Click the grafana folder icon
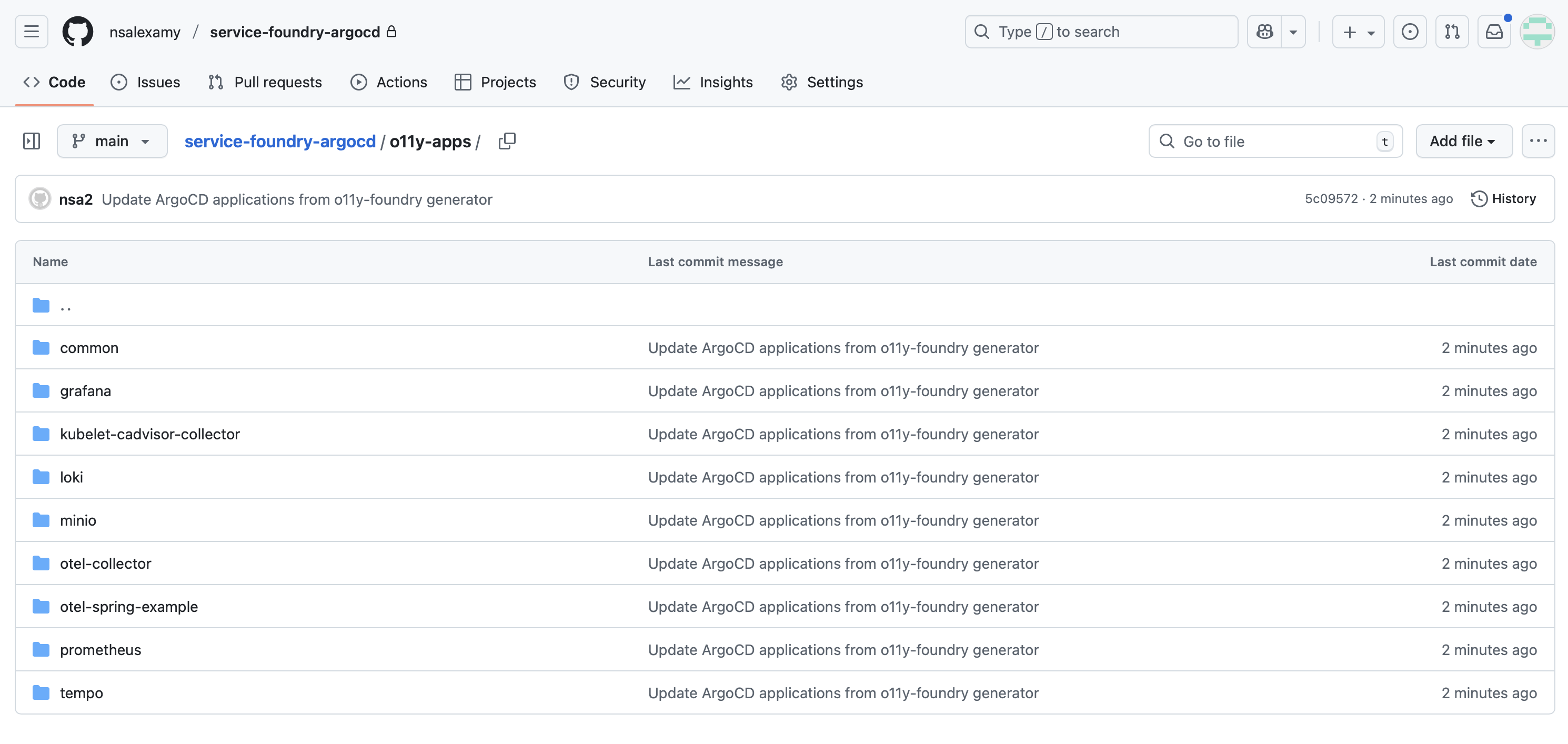This screenshot has height=744, width=1568. [41, 390]
